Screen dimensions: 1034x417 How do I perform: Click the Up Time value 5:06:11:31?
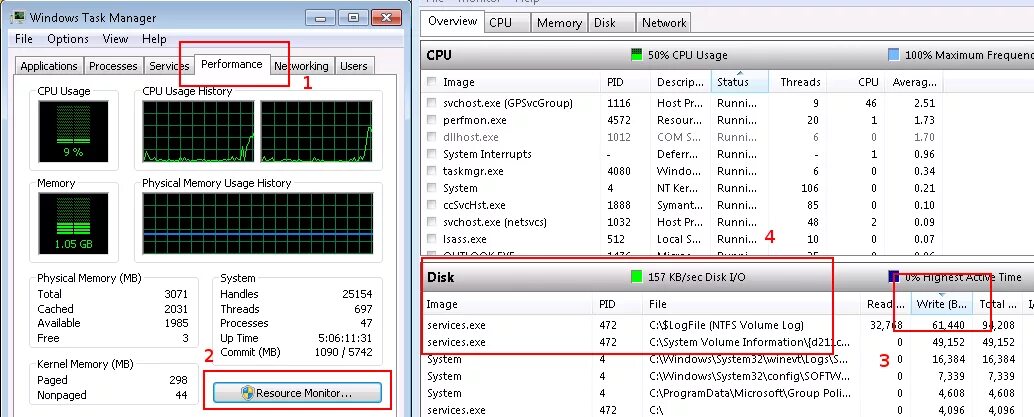[346, 338]
